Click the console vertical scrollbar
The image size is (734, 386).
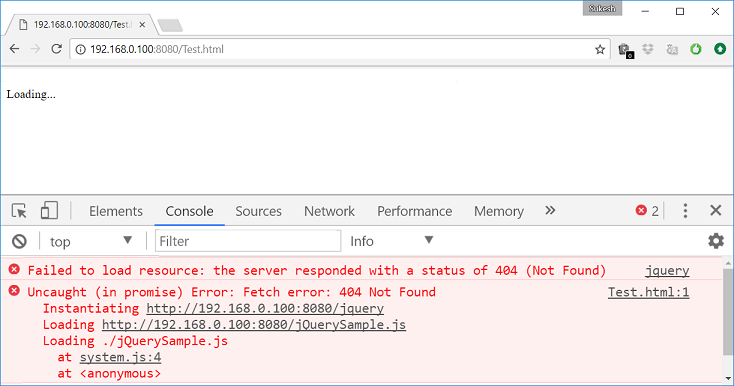click(x=727, y=313)
